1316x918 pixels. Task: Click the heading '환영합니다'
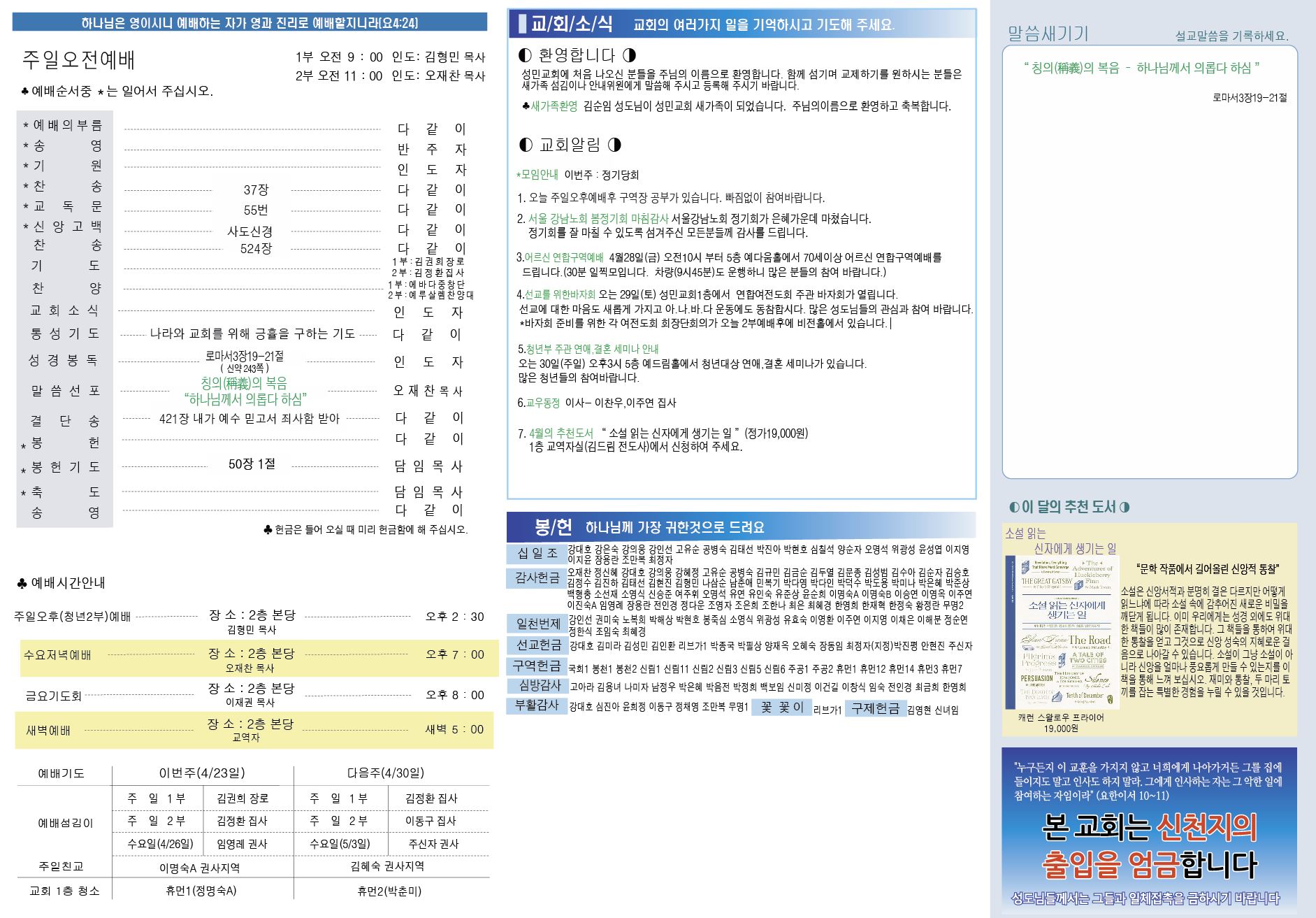tap(577, 55)
